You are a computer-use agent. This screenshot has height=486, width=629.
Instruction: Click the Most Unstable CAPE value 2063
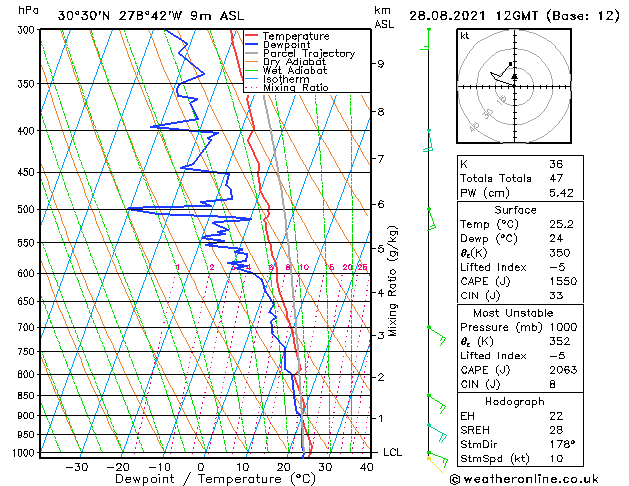563,370
